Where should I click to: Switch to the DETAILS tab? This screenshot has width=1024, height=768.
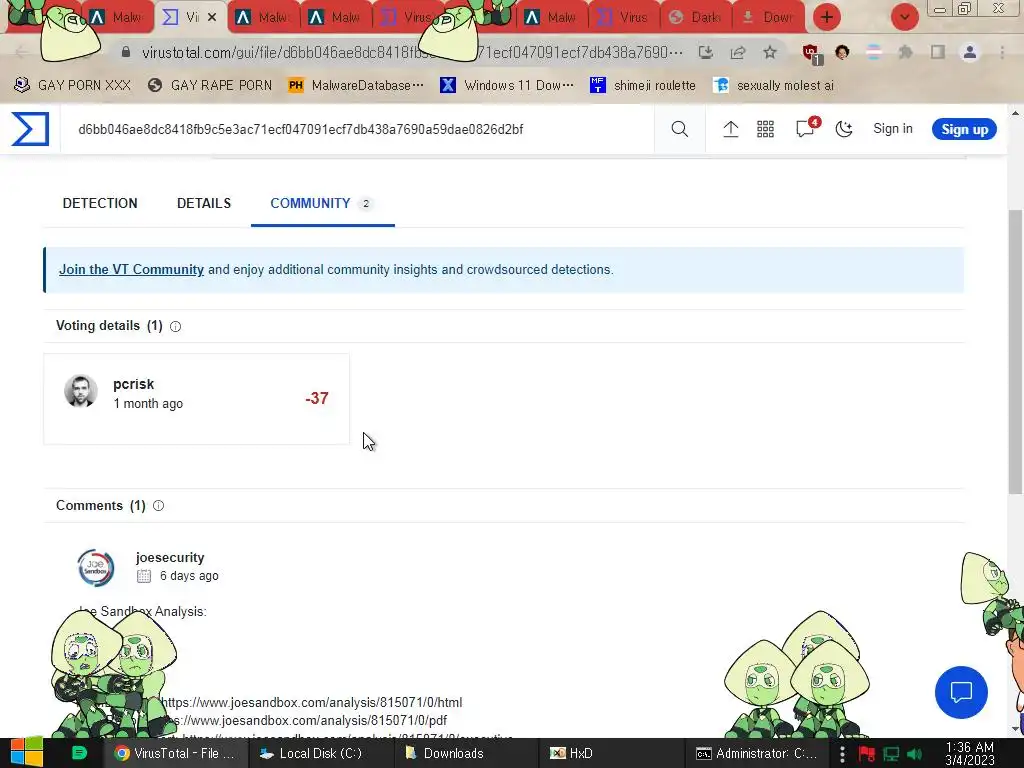tap(204, 203)
